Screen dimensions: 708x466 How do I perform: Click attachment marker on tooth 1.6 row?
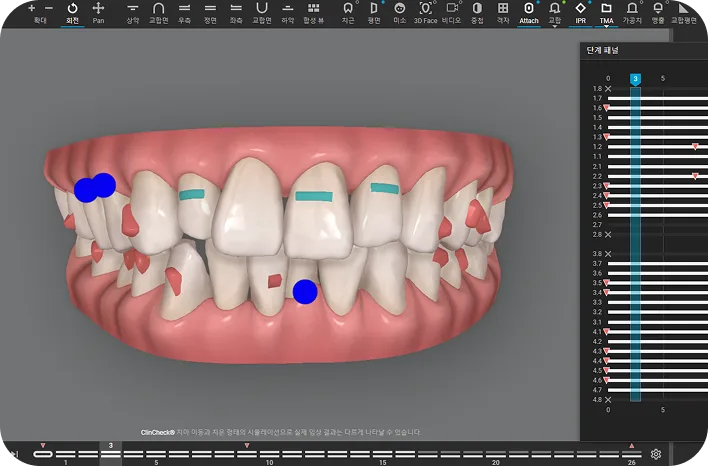[606, 108]
